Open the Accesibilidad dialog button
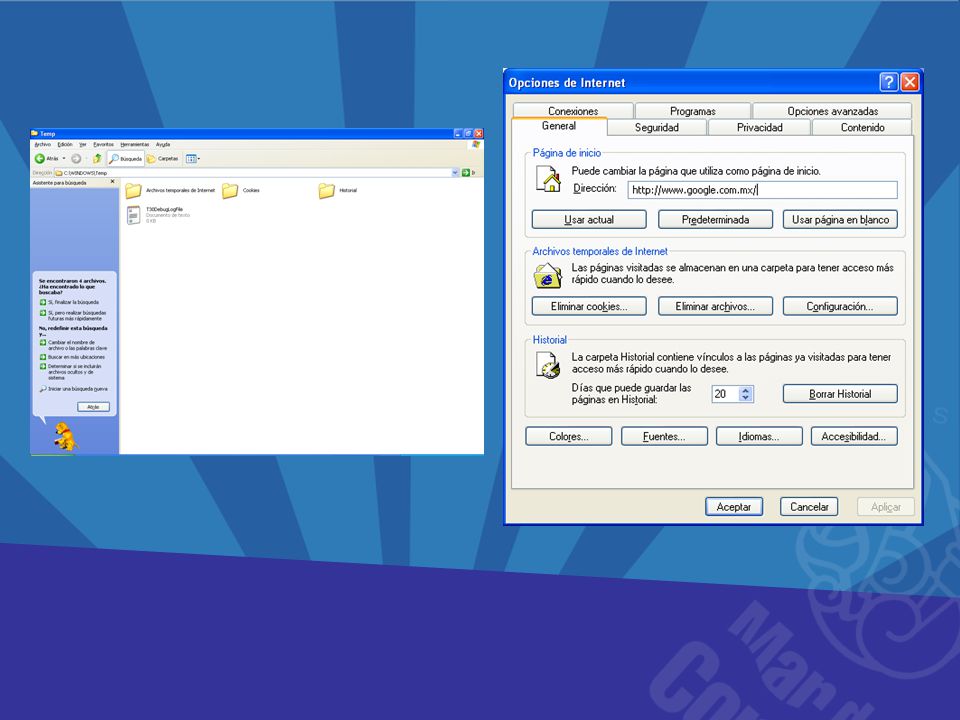This screenshot has width=960, height=720. [x=854, y=437]
